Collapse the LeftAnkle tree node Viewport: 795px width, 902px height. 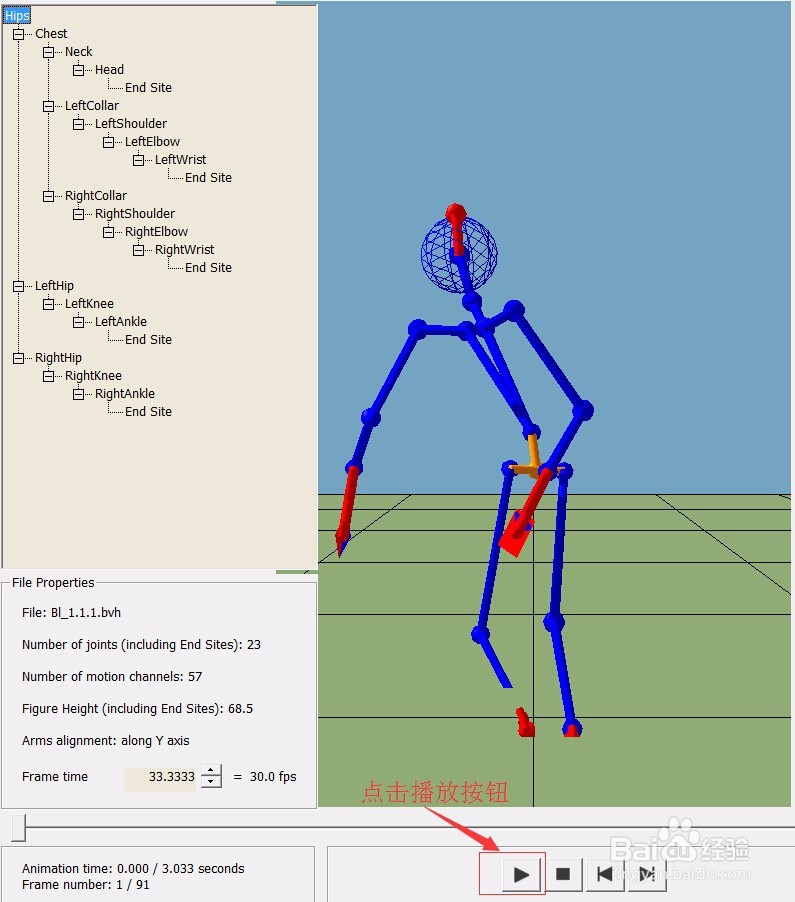coord(78,322)
